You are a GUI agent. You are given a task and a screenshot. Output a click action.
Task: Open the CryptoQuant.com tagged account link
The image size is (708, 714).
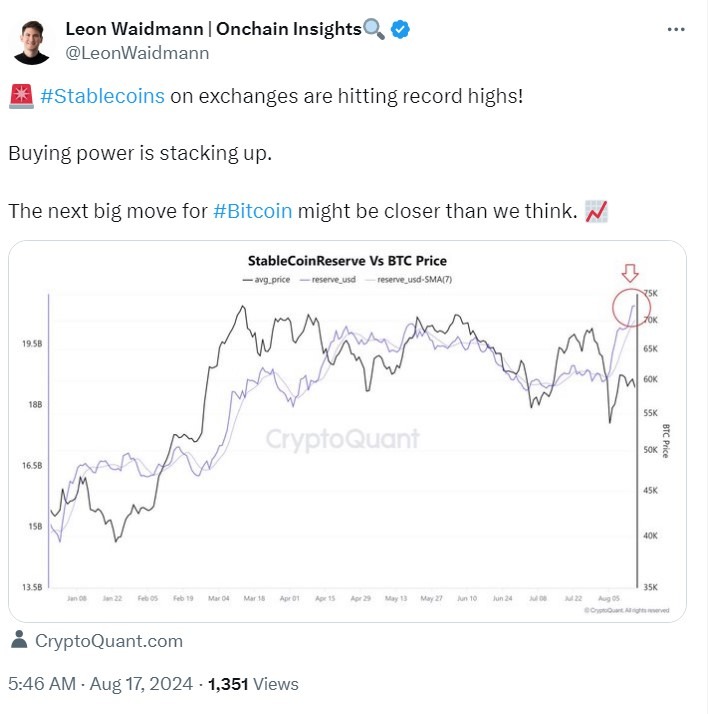(x=108, y=641)
